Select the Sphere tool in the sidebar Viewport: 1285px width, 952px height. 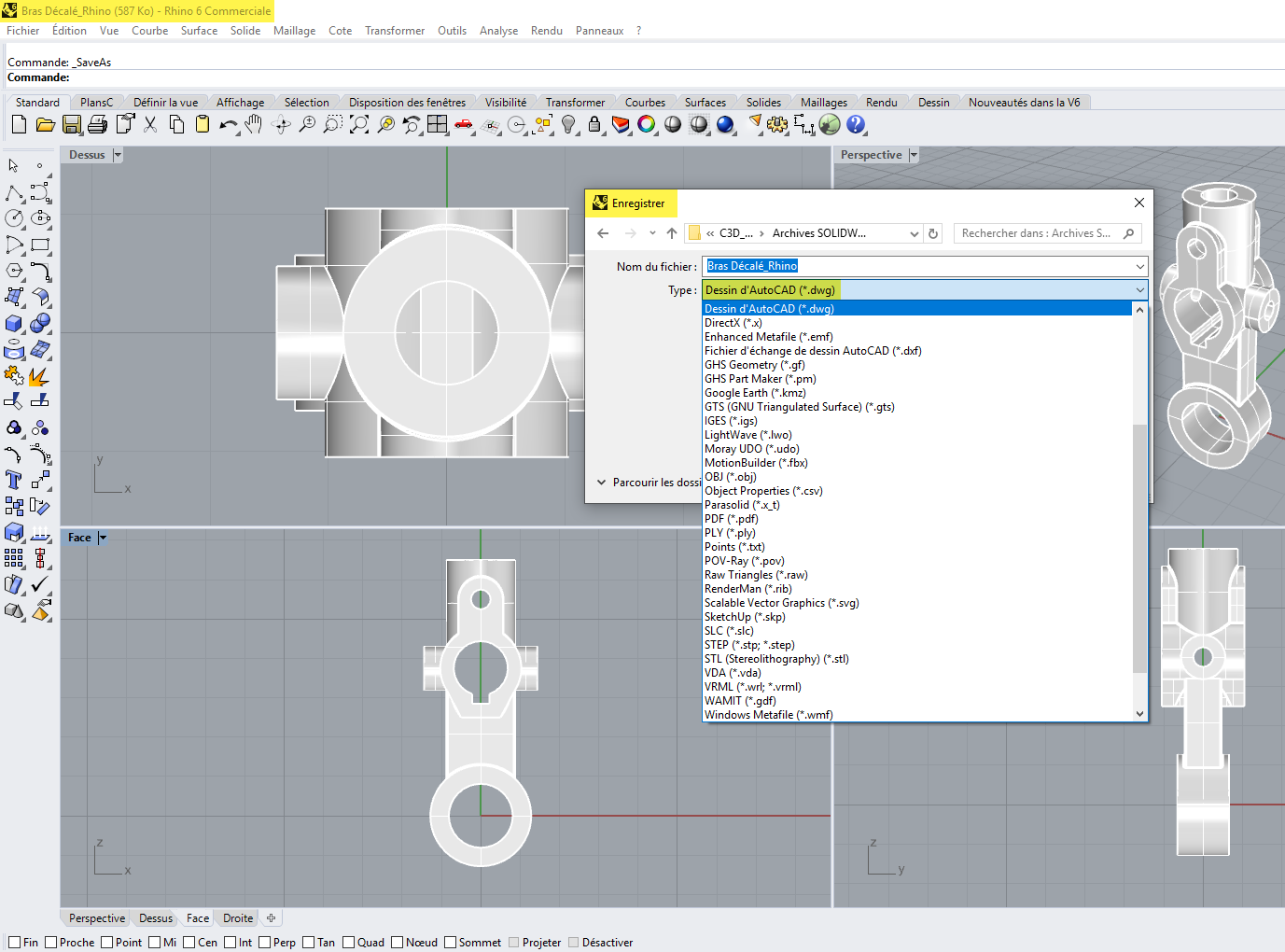click(x=40, y=323)
